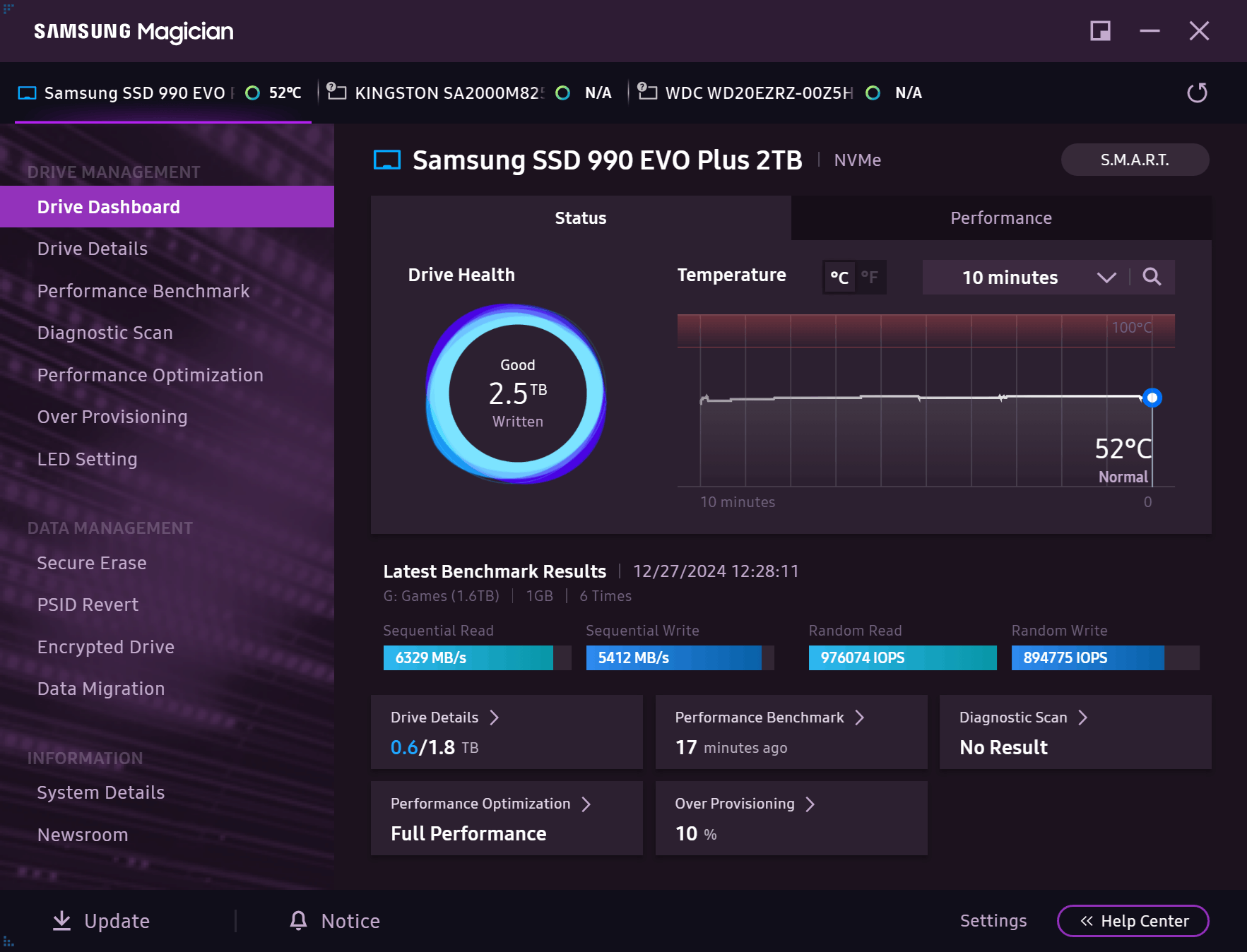Select Samsung SSD 990 EVO drive tab
This screenshot has width=1247, height=952.
(162, 93)
